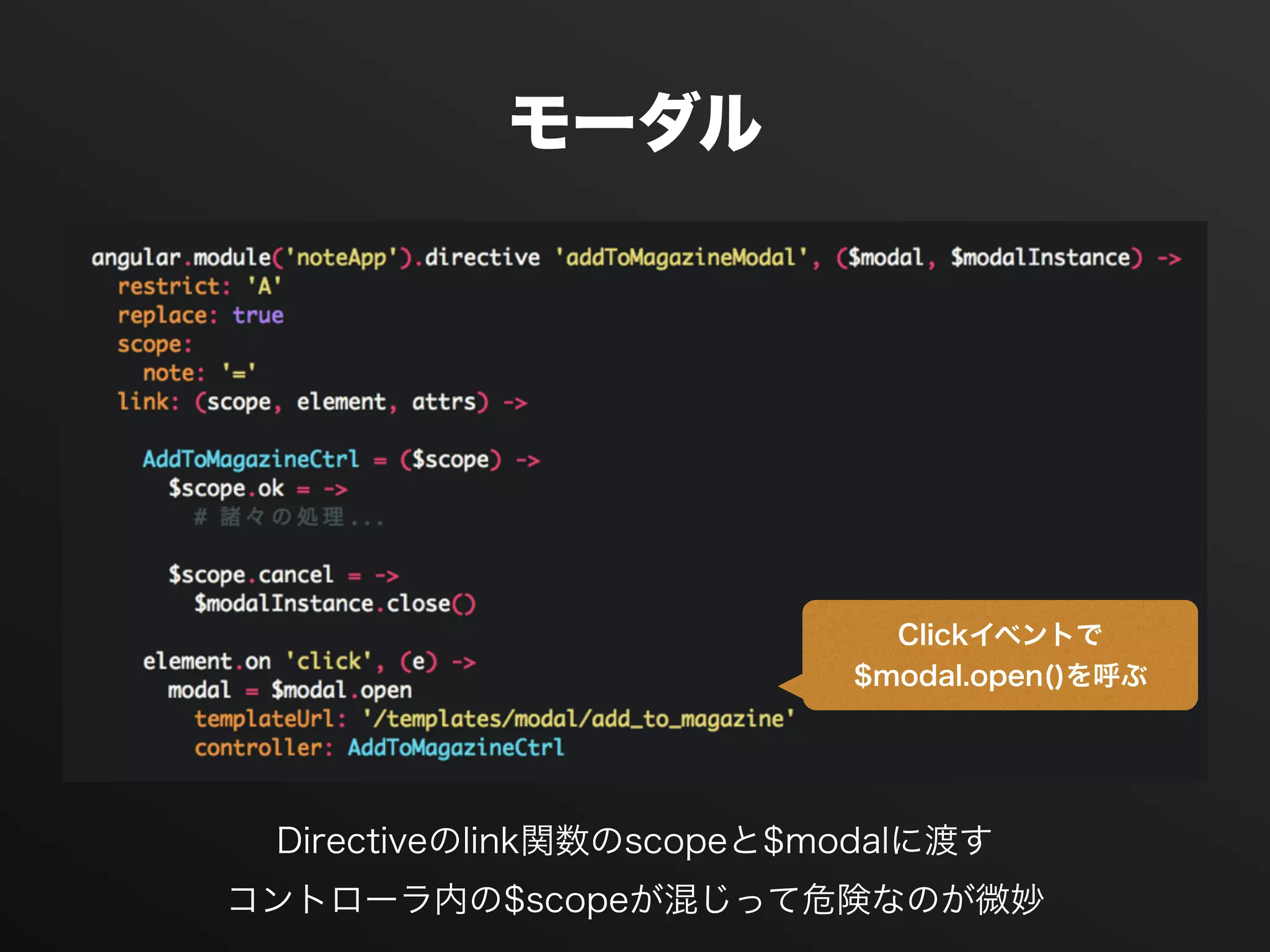
Task: Click $modalInstance parameter in first code line
Action: [x=1041, y=257]
